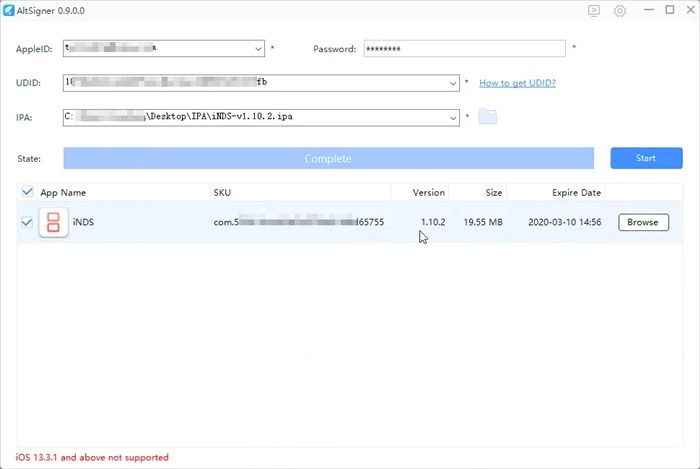The image size is (700, 469).
Task: Click the Browse button for iNDS
Action: pyautogui.click(x=643, y=222)
